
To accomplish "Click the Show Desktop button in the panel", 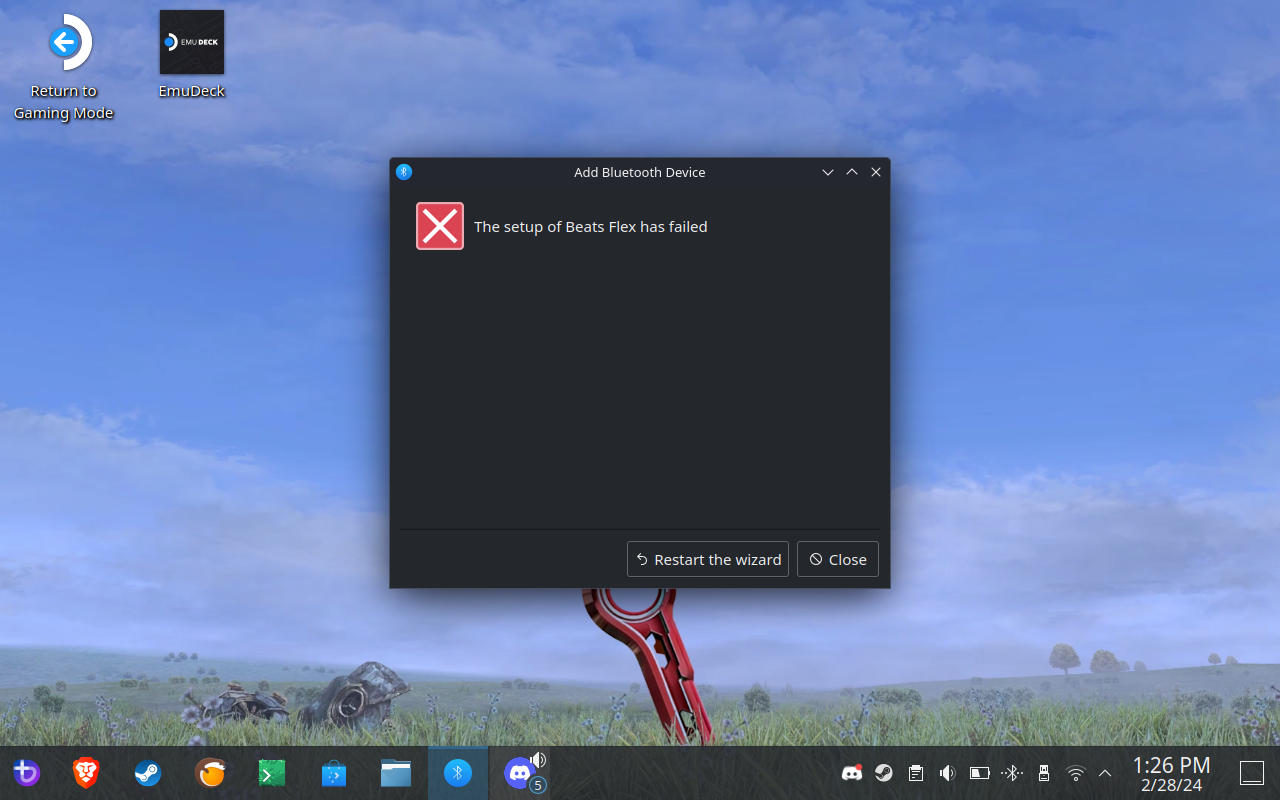I will coord(1251,773).
